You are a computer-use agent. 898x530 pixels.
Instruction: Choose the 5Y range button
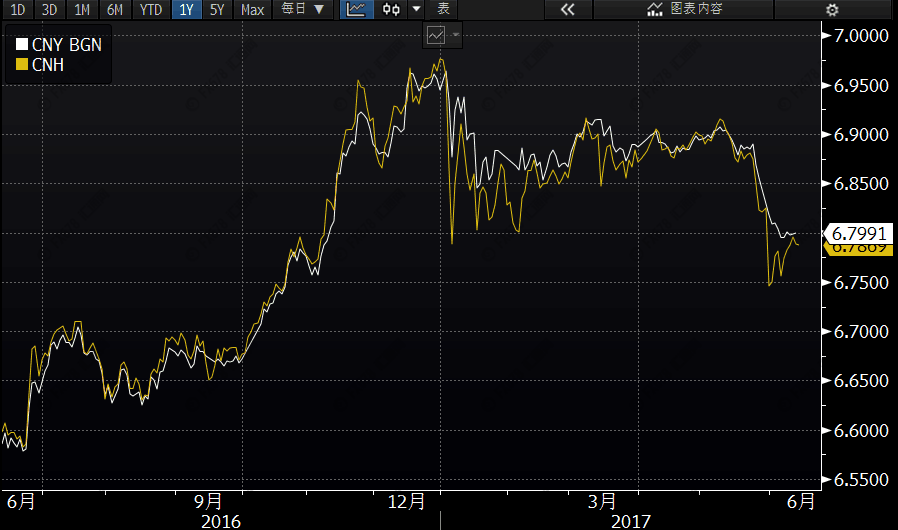[217, 10]
